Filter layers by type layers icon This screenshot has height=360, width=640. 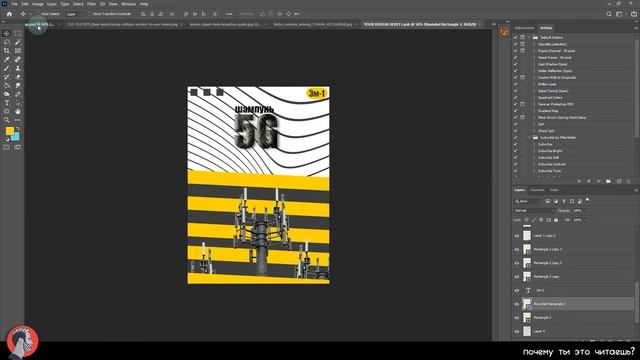tap(564, 201)
